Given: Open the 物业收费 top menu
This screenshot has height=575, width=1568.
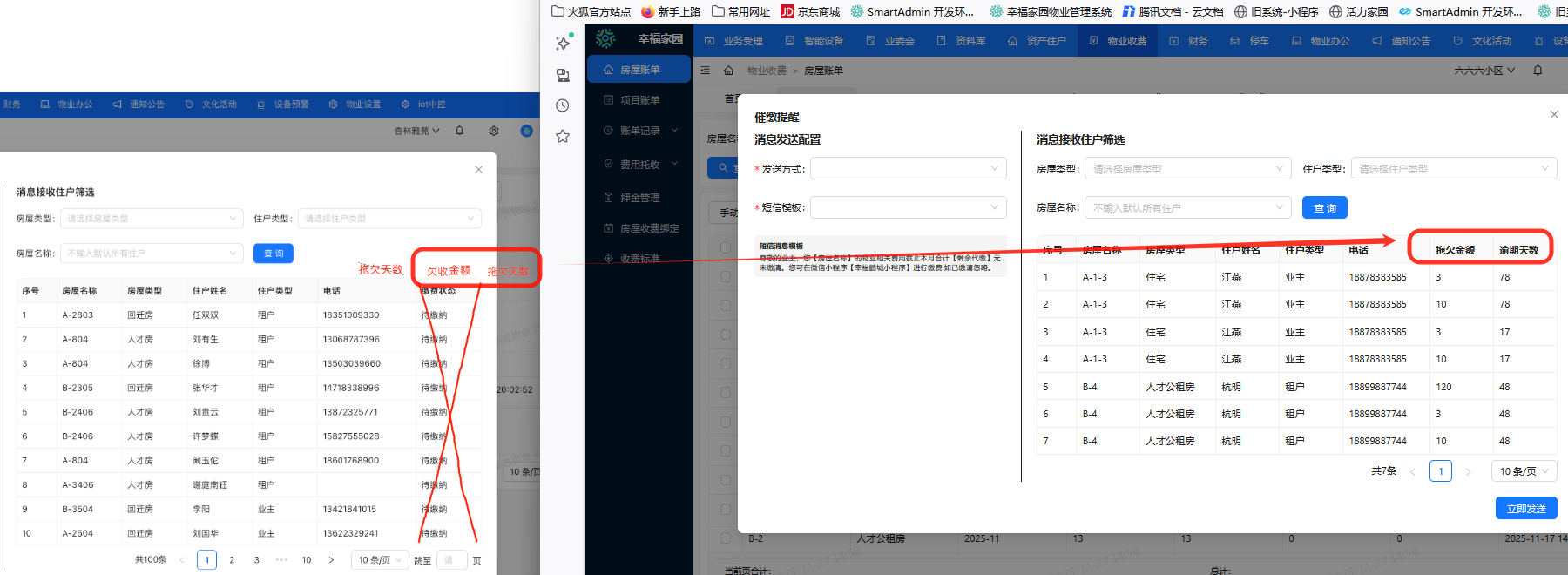Looking at the screenshot, I should [x=1118, y=41].
